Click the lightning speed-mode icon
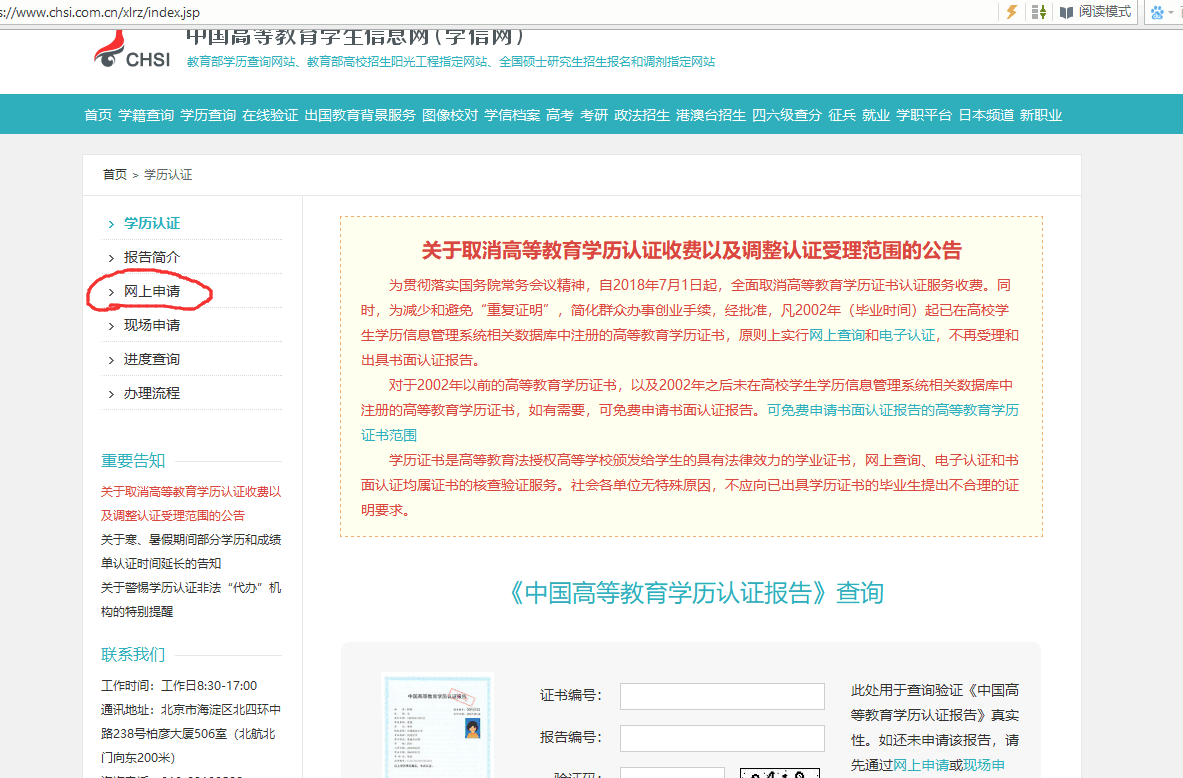 (1011, 11)
